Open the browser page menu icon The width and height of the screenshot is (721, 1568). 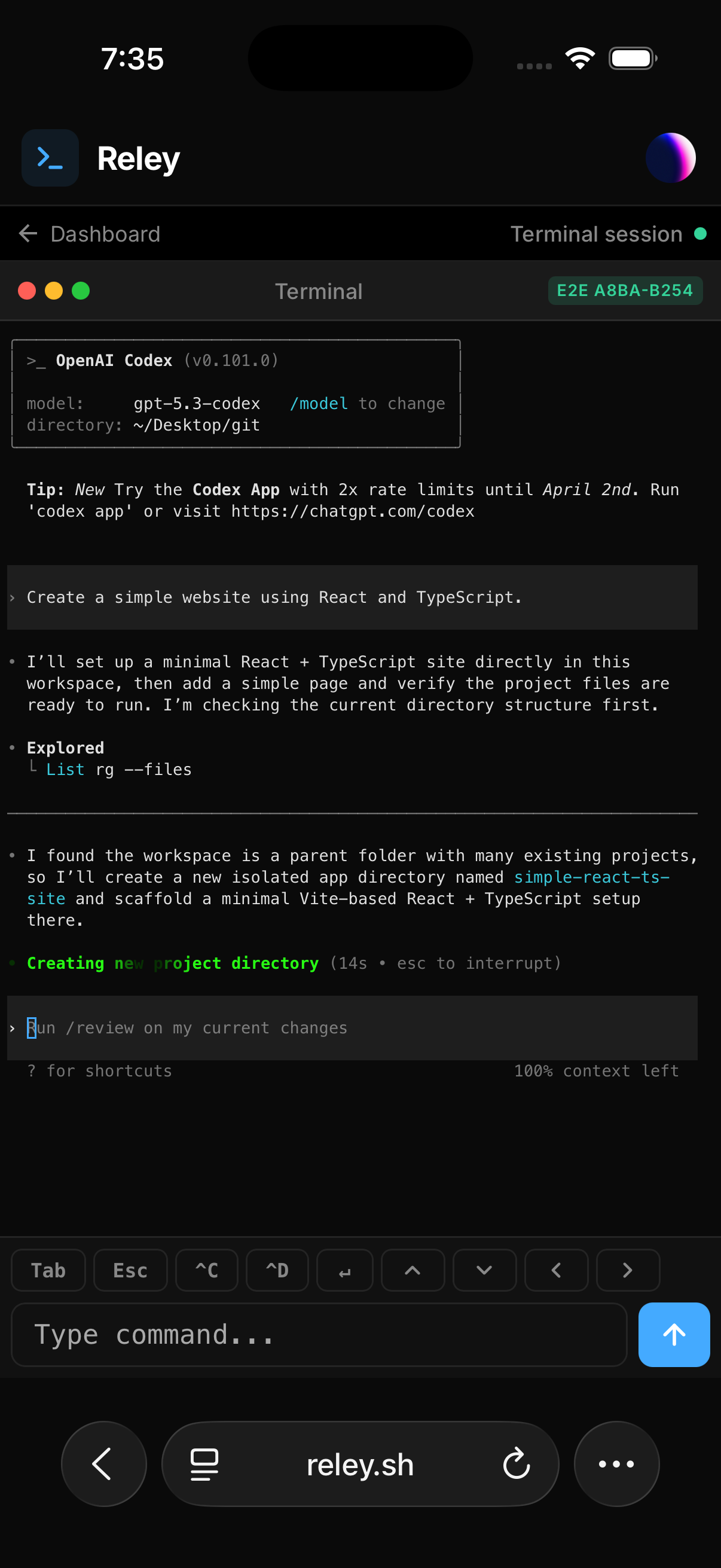204,1463
